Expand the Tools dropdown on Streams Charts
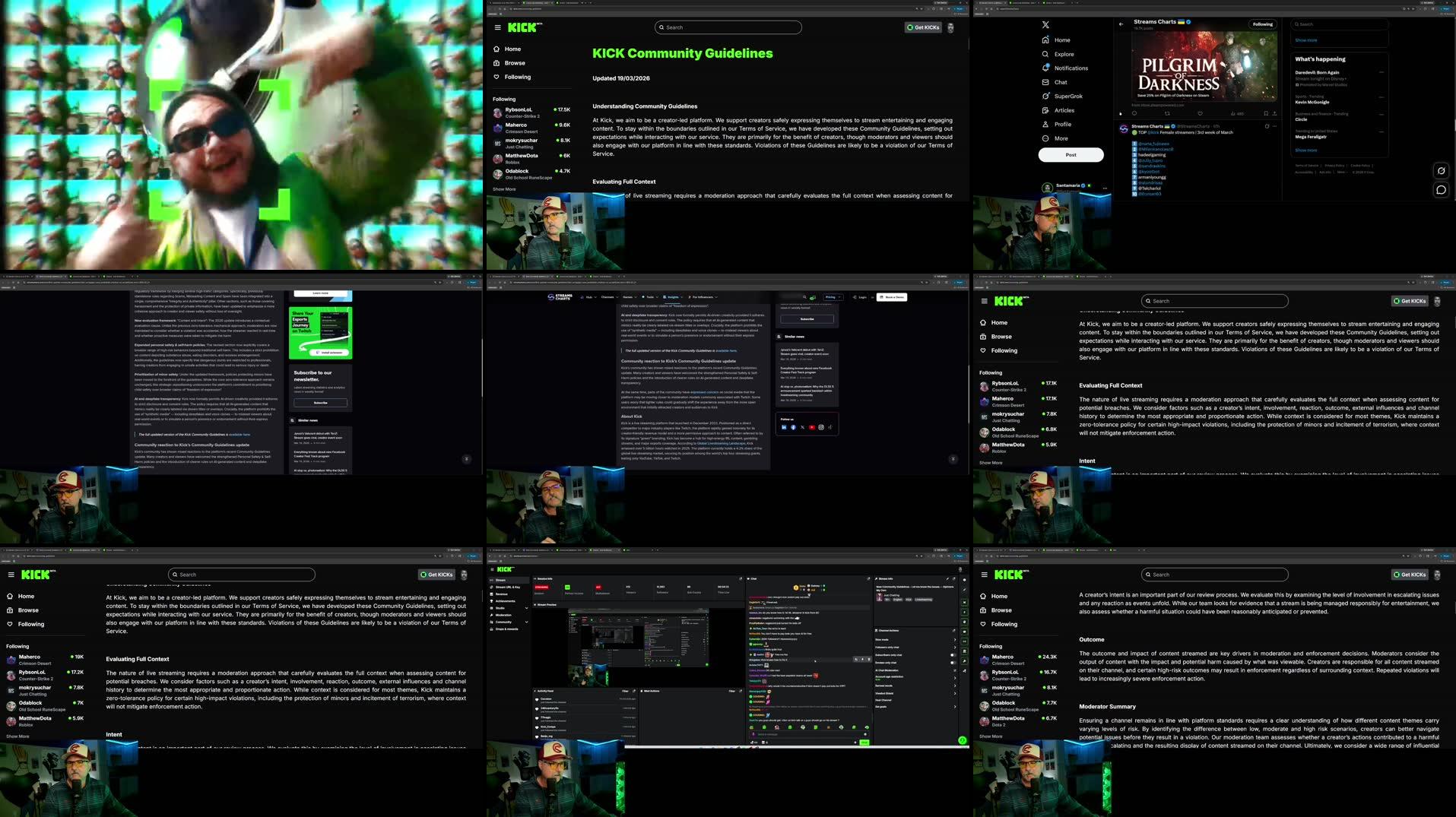This screenshot has width=1456, height=817. point(650,297)
